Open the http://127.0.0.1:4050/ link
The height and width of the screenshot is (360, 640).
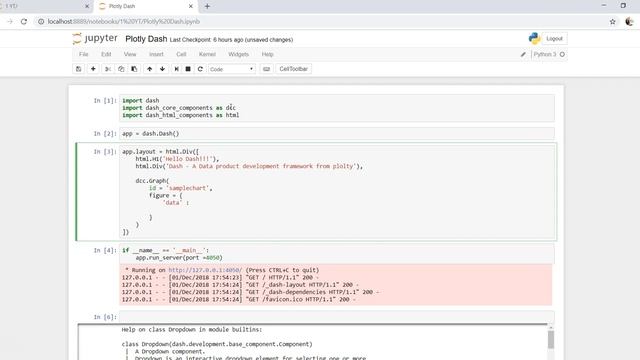pyautogui.click(x=205, y=270)
